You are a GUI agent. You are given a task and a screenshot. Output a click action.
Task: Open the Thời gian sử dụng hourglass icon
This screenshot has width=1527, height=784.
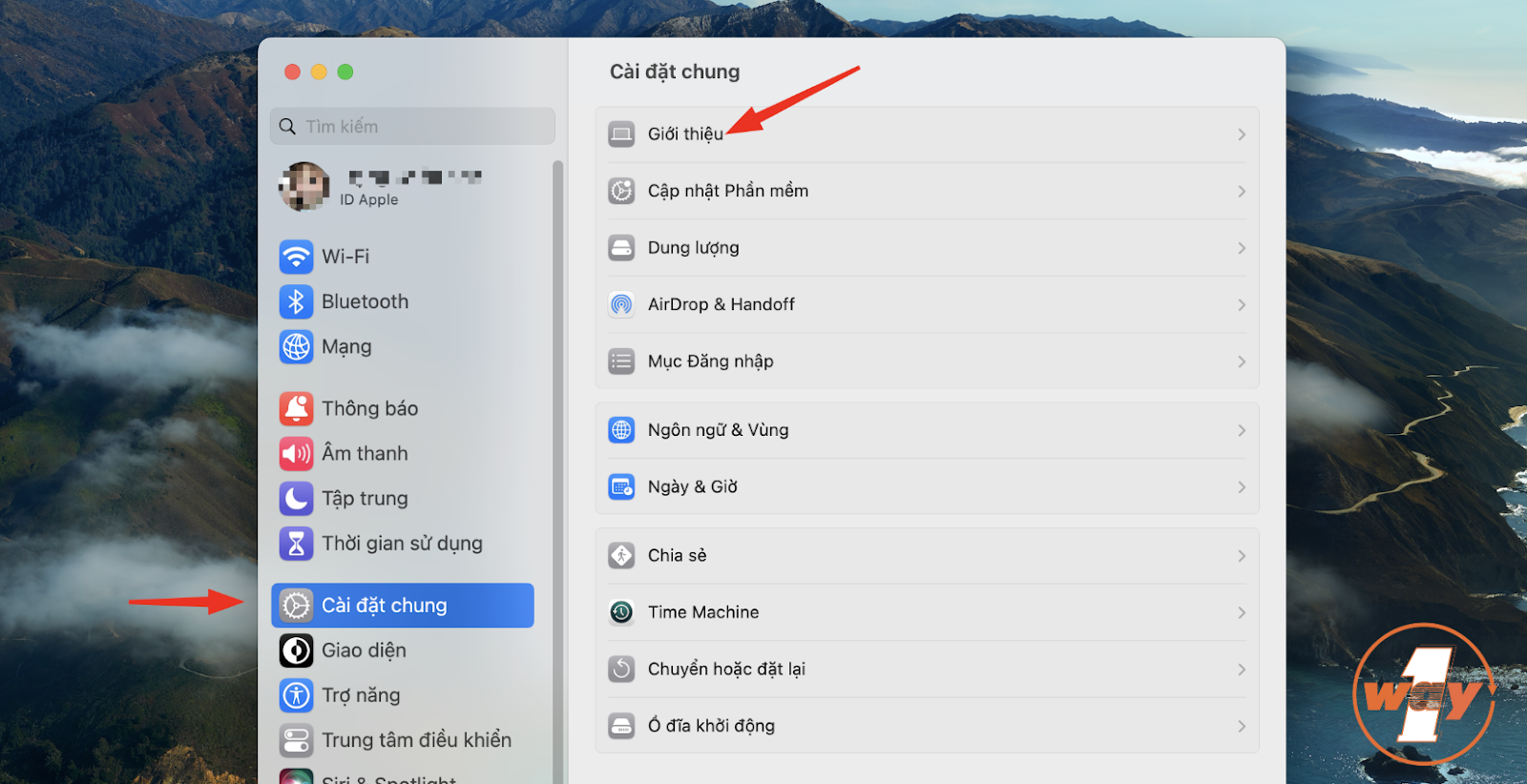click(296, 544)
